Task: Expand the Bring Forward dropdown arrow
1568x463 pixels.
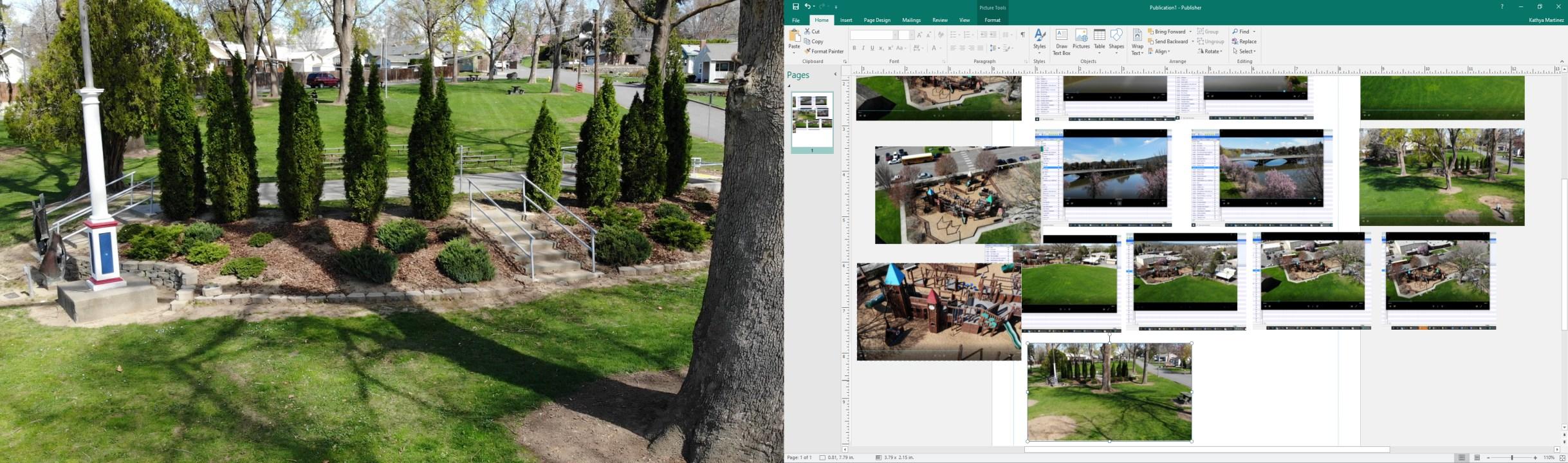Action: [1190, 32]
